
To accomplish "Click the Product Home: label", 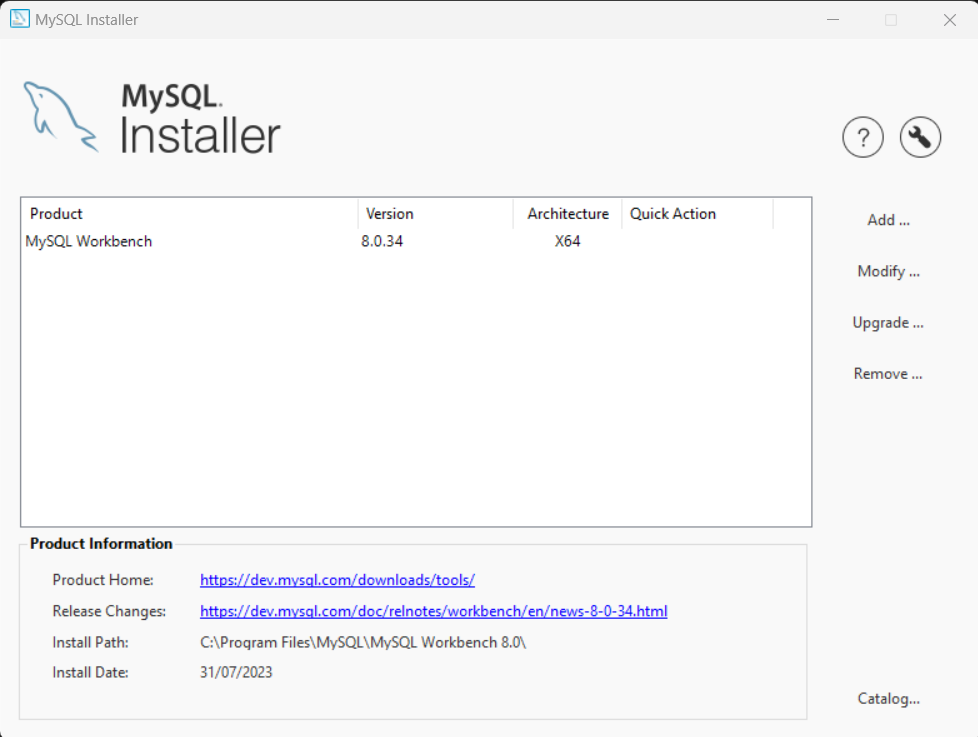I will pos(103,580).
